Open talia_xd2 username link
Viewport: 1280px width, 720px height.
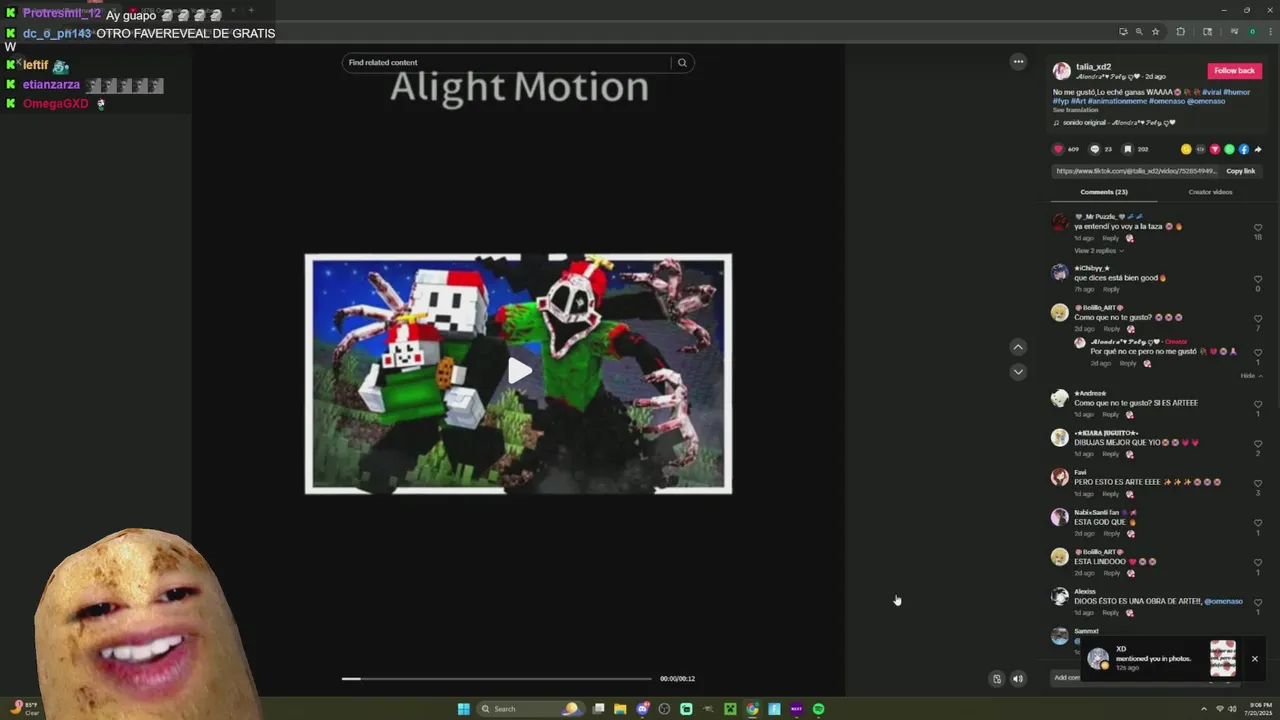click(x=1093, y=67)
